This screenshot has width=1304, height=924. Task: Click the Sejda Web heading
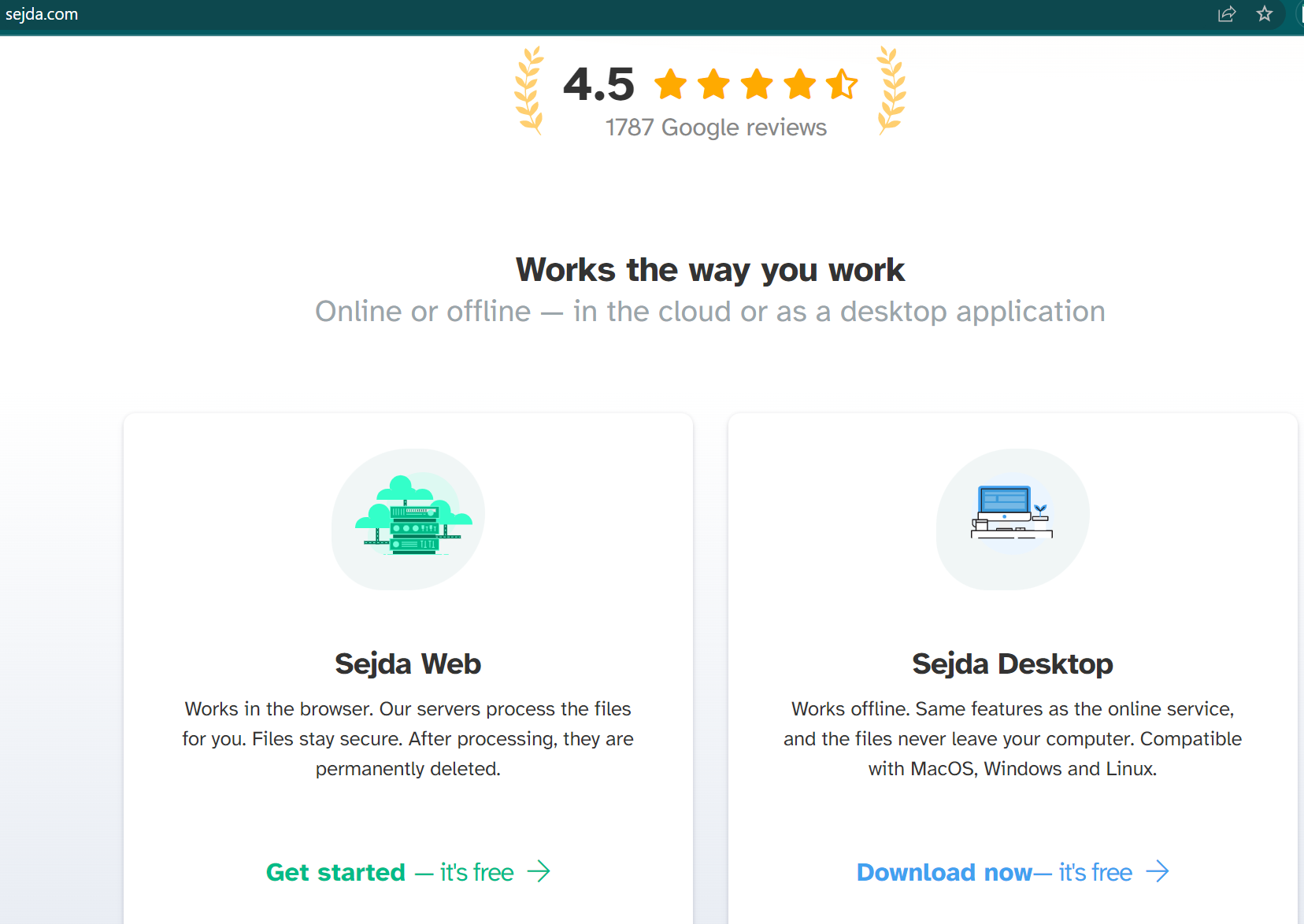(x=408, y=663)
